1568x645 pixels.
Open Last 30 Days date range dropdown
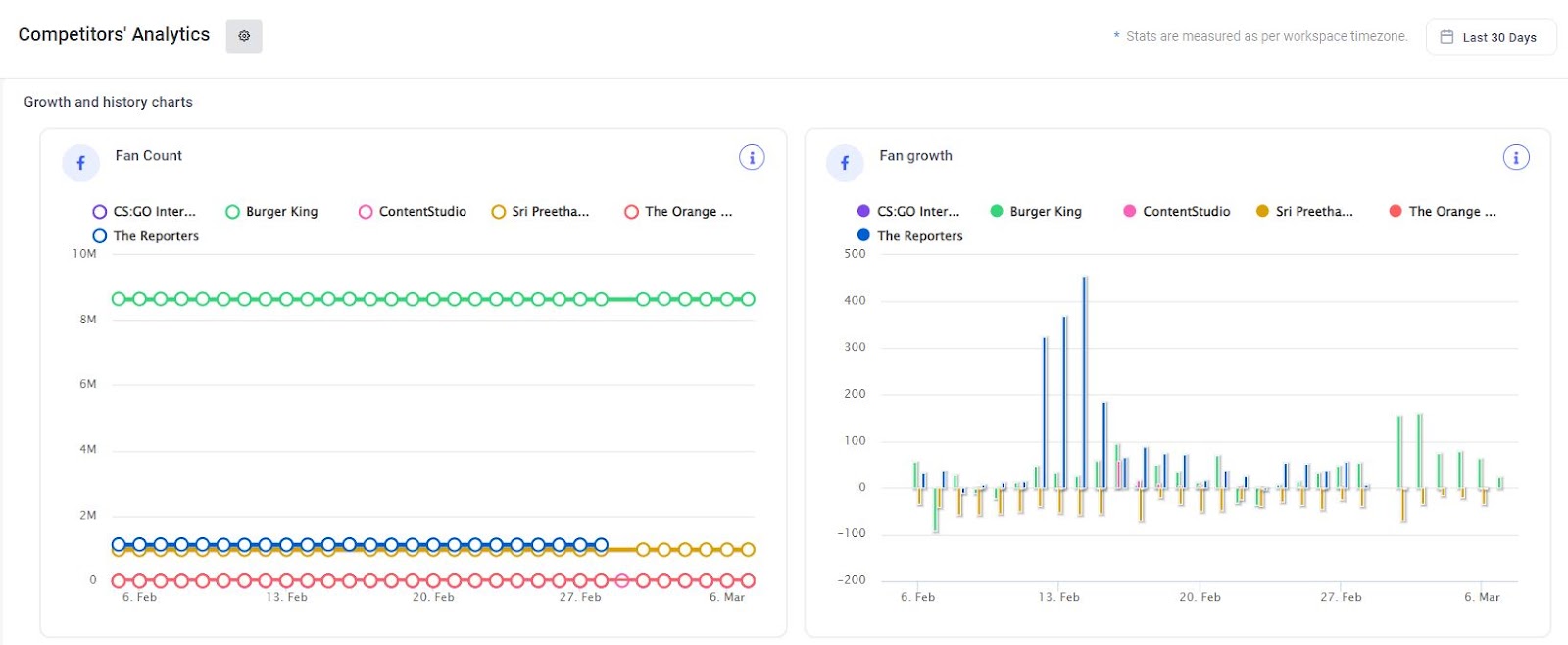1491,37
